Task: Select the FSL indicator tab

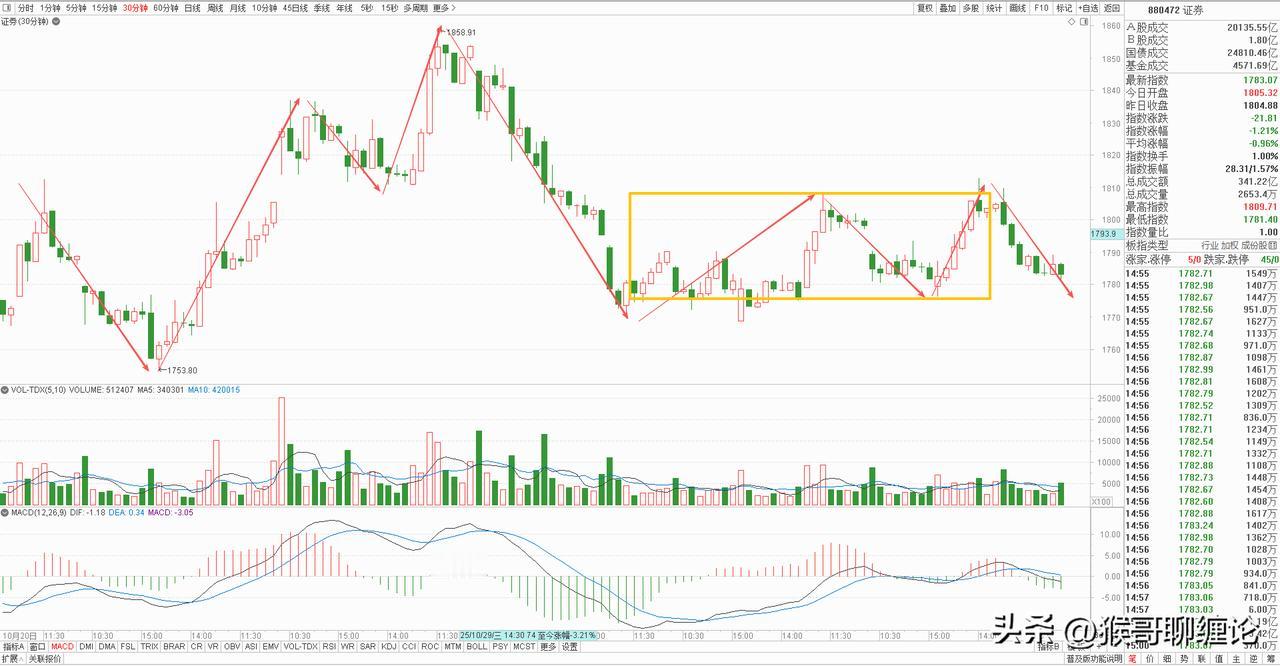Action: (129, 647)
